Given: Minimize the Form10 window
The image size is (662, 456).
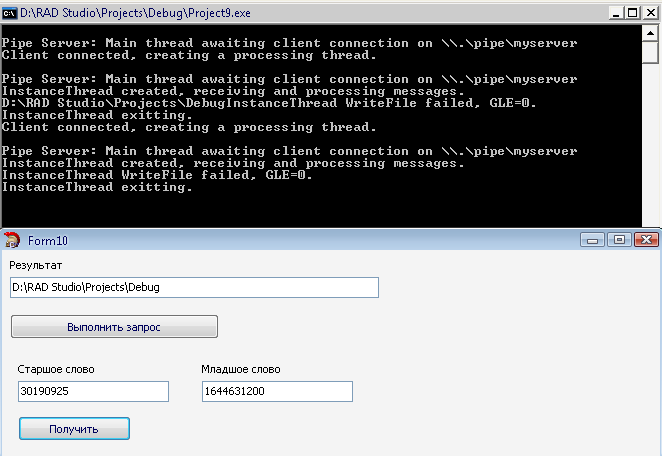Looking at the screenshot, I should click(592, 240).
